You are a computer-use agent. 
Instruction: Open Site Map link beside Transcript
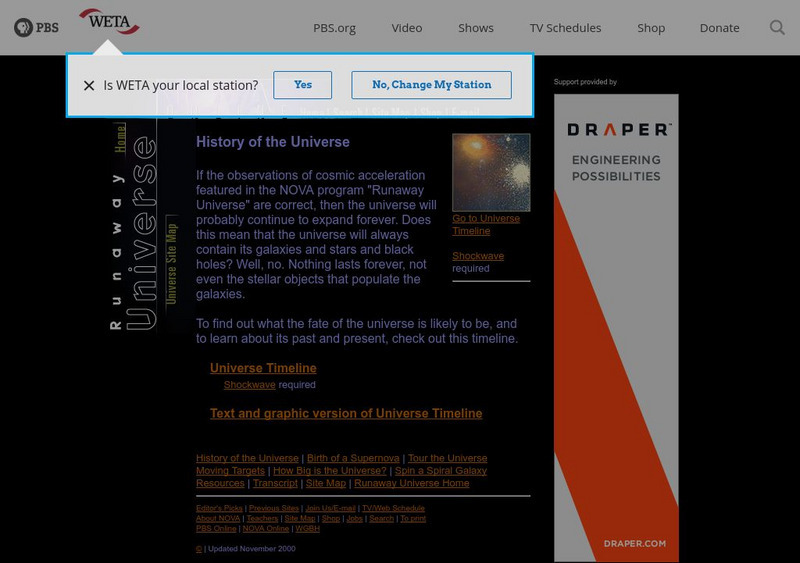tap(326, 483)
